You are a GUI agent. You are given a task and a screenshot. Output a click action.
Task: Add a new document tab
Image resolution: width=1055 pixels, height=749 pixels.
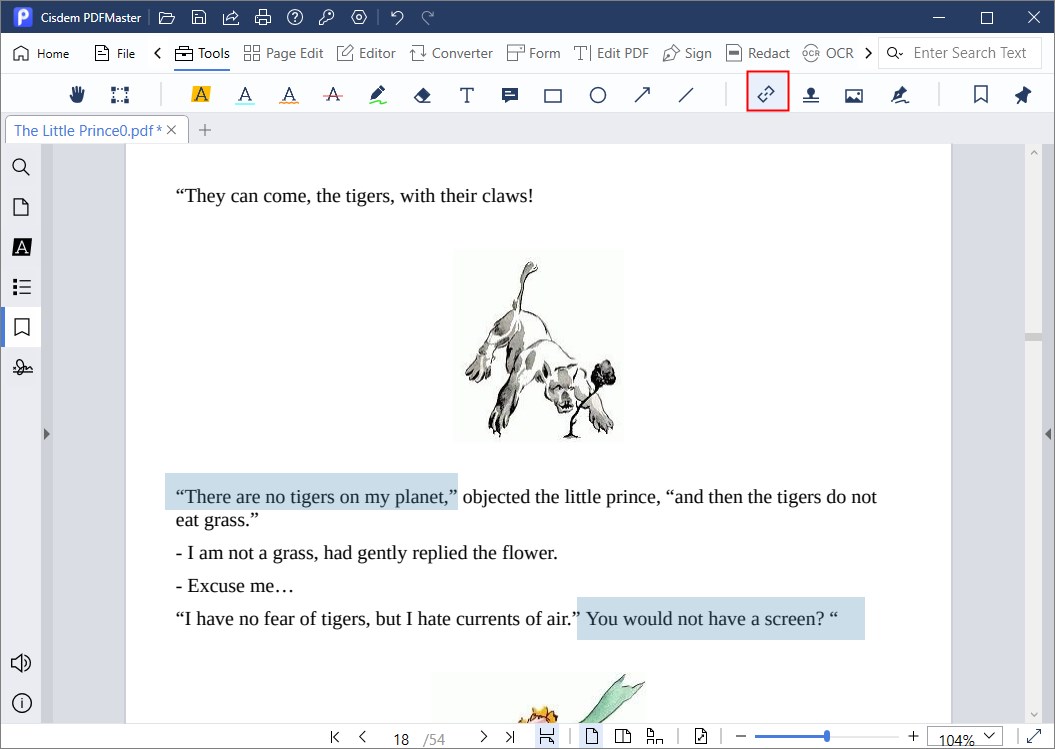click(205, 130)
